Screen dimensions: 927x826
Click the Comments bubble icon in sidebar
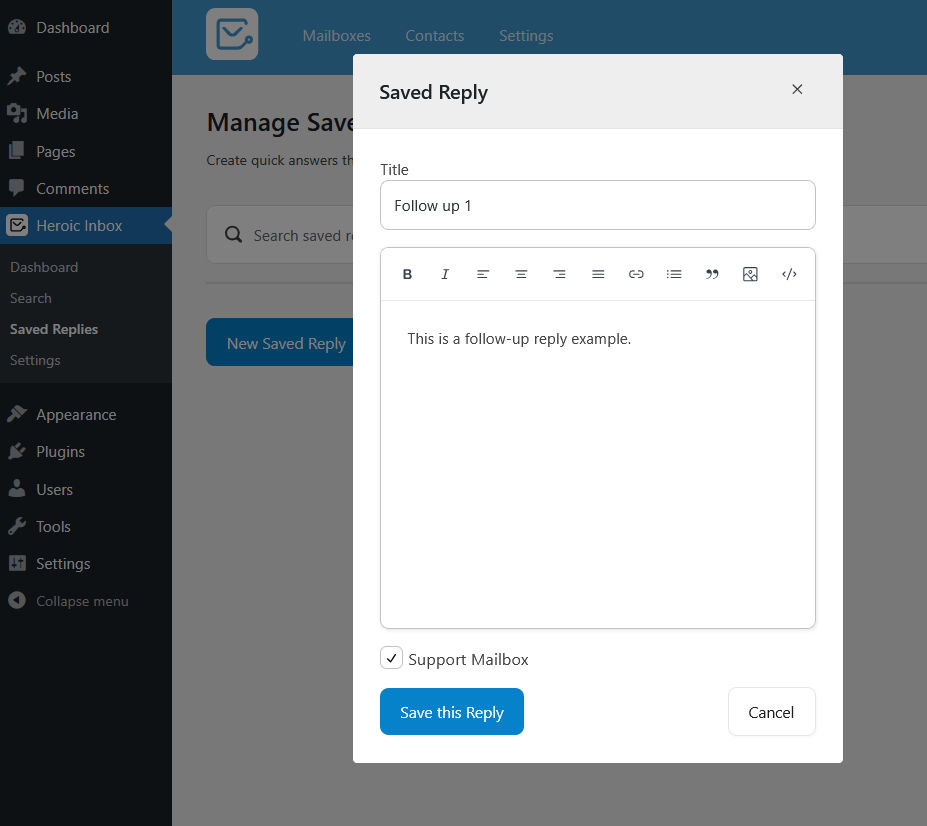(17, 188)
